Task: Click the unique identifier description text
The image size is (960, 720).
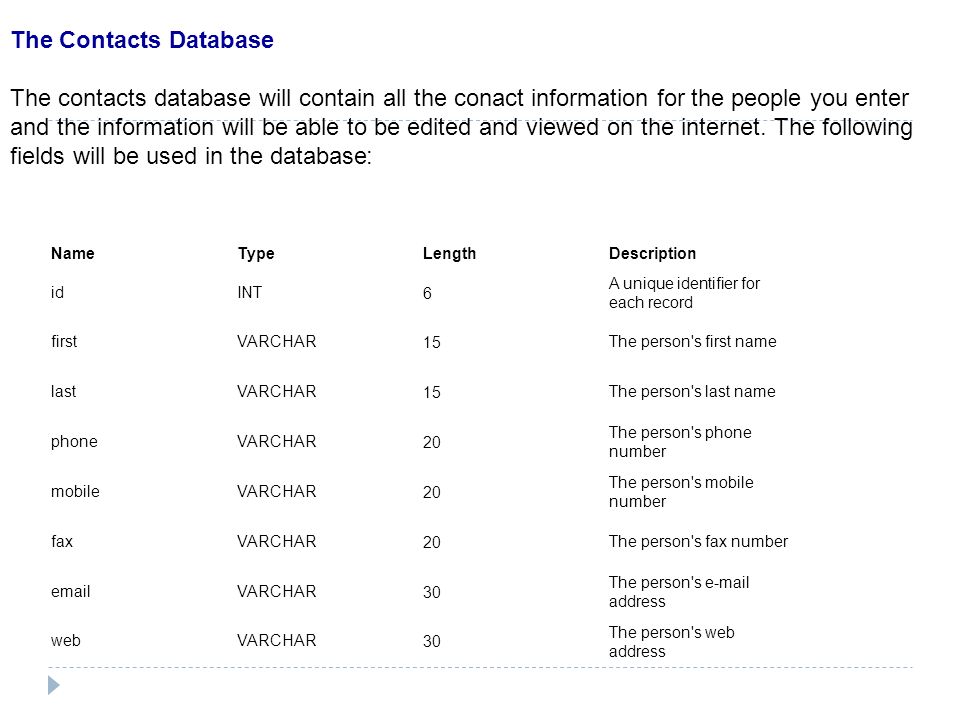Action: [684, 293]
